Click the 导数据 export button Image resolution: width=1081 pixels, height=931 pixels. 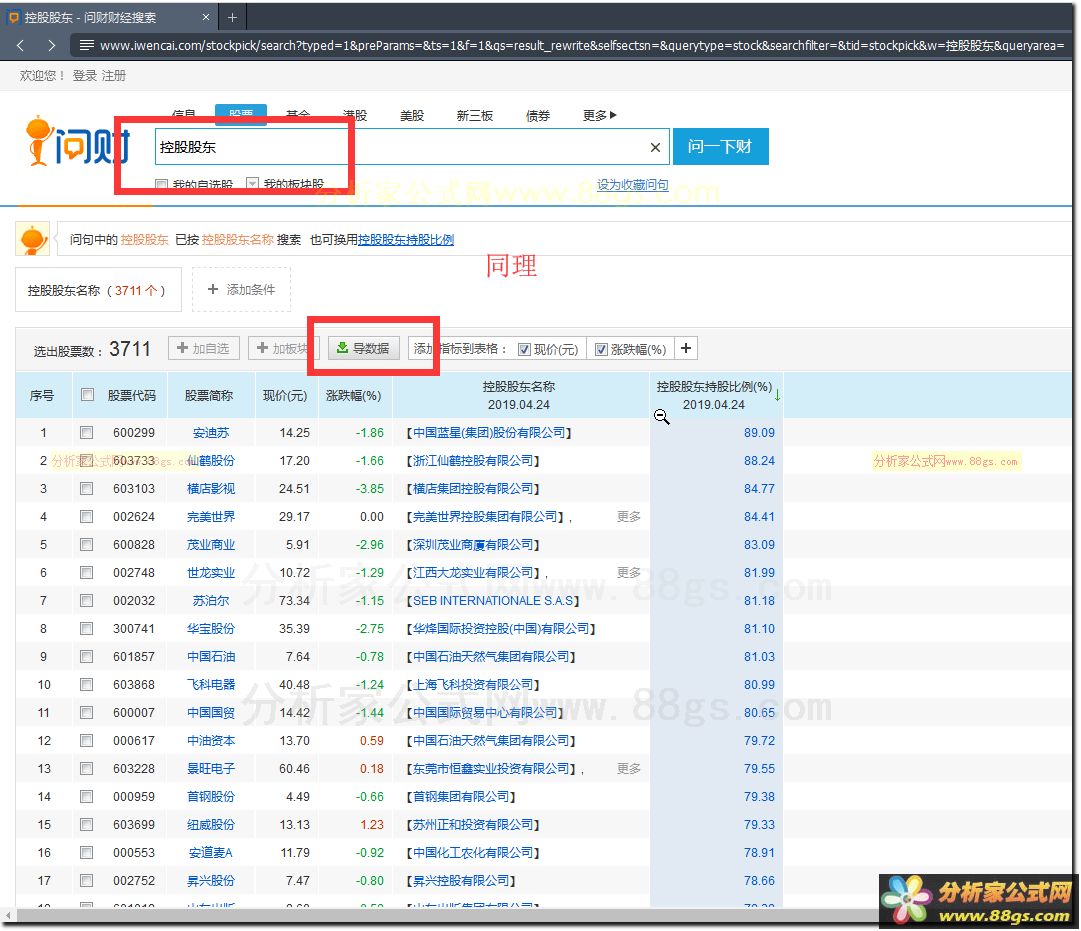click(x=363, y=348)
